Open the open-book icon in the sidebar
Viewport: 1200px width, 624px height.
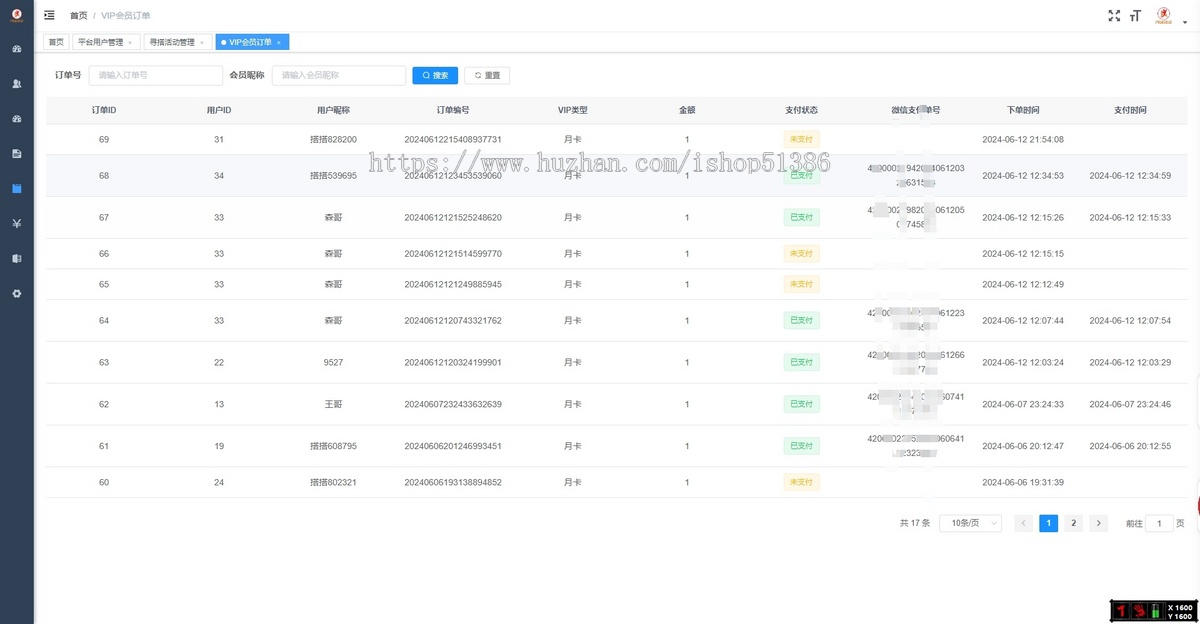click(17, 258)
